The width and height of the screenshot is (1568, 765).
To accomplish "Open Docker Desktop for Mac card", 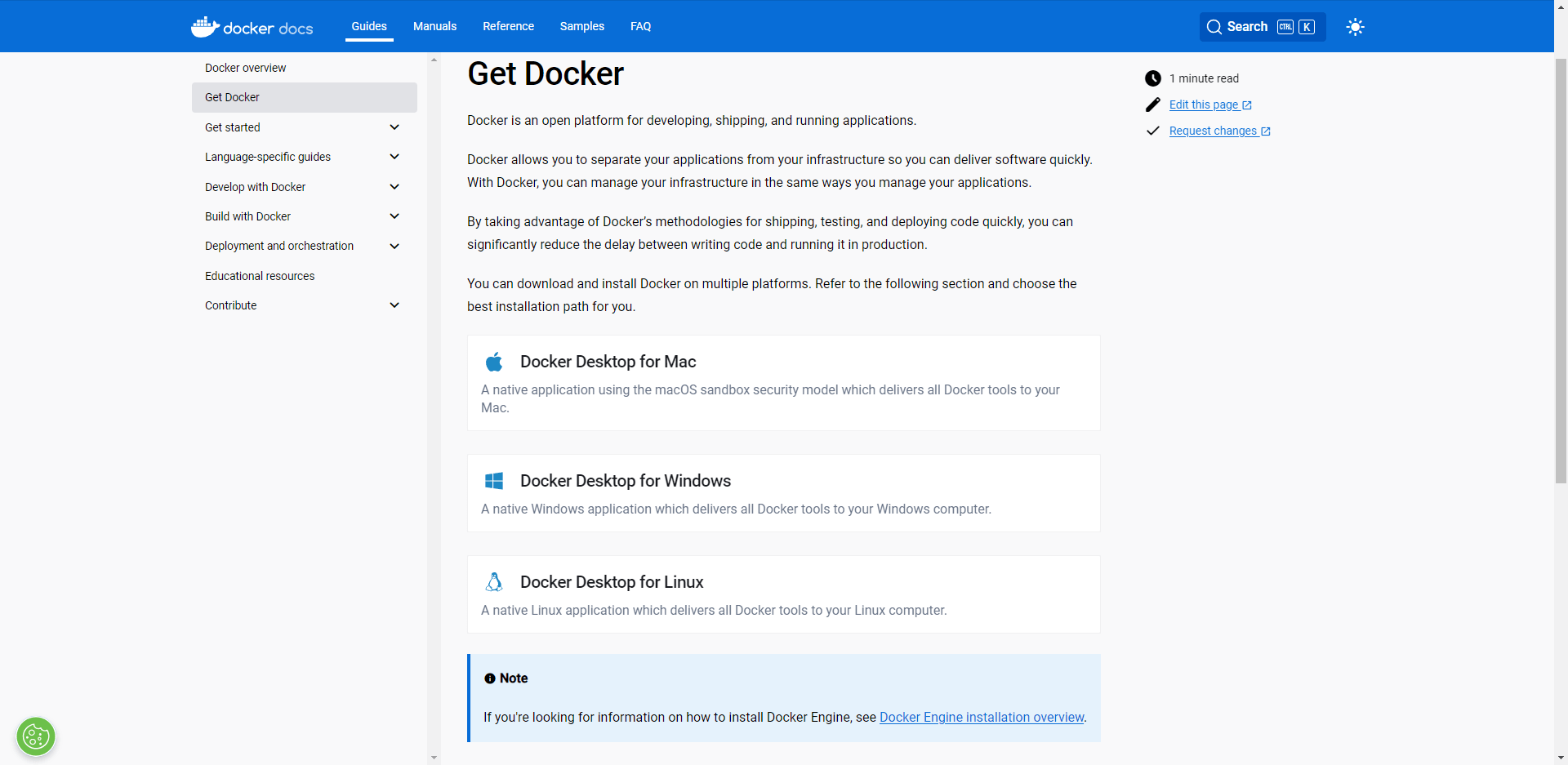I will (x=784, y=383).
